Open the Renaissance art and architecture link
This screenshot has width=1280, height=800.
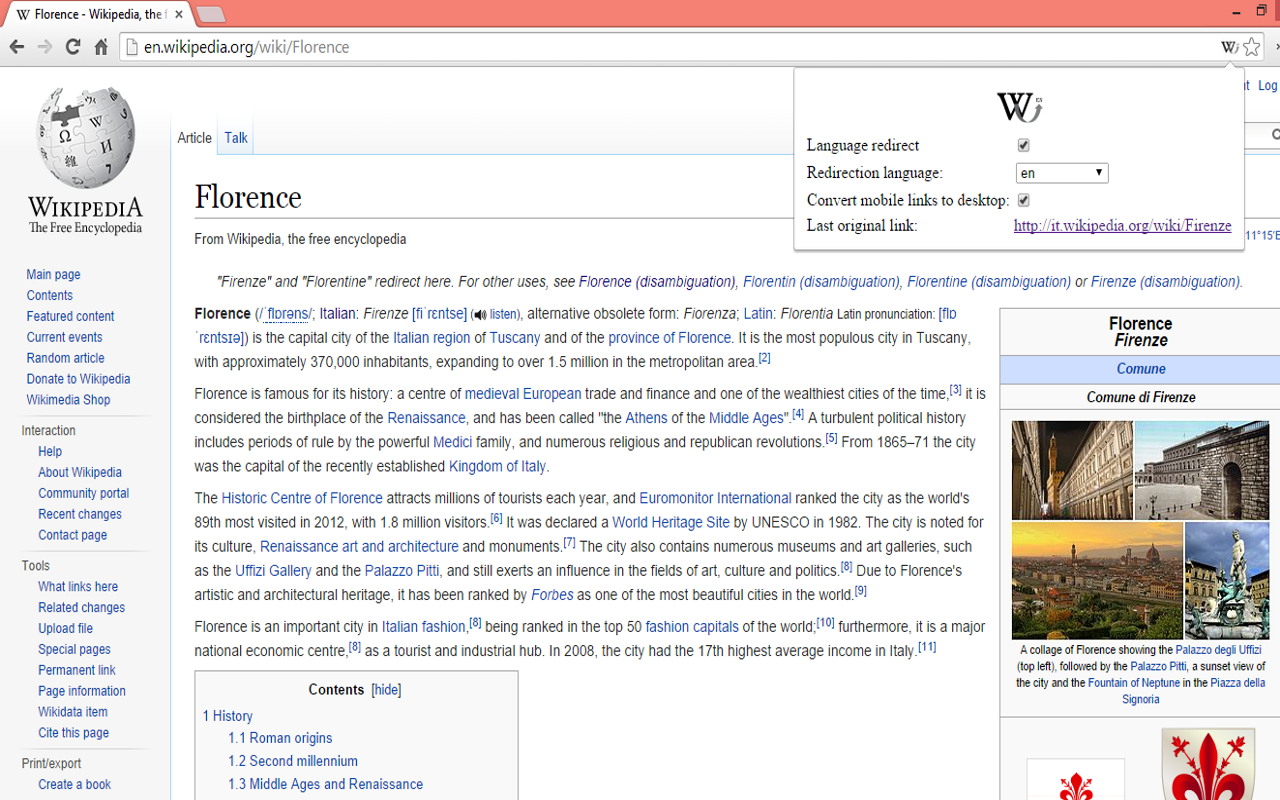[x=359, y=547]
